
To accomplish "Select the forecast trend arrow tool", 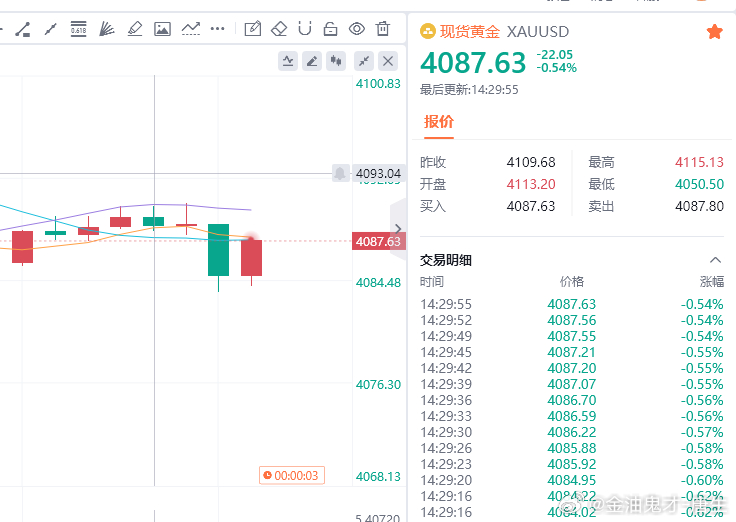I will click(x=191, y=29).
